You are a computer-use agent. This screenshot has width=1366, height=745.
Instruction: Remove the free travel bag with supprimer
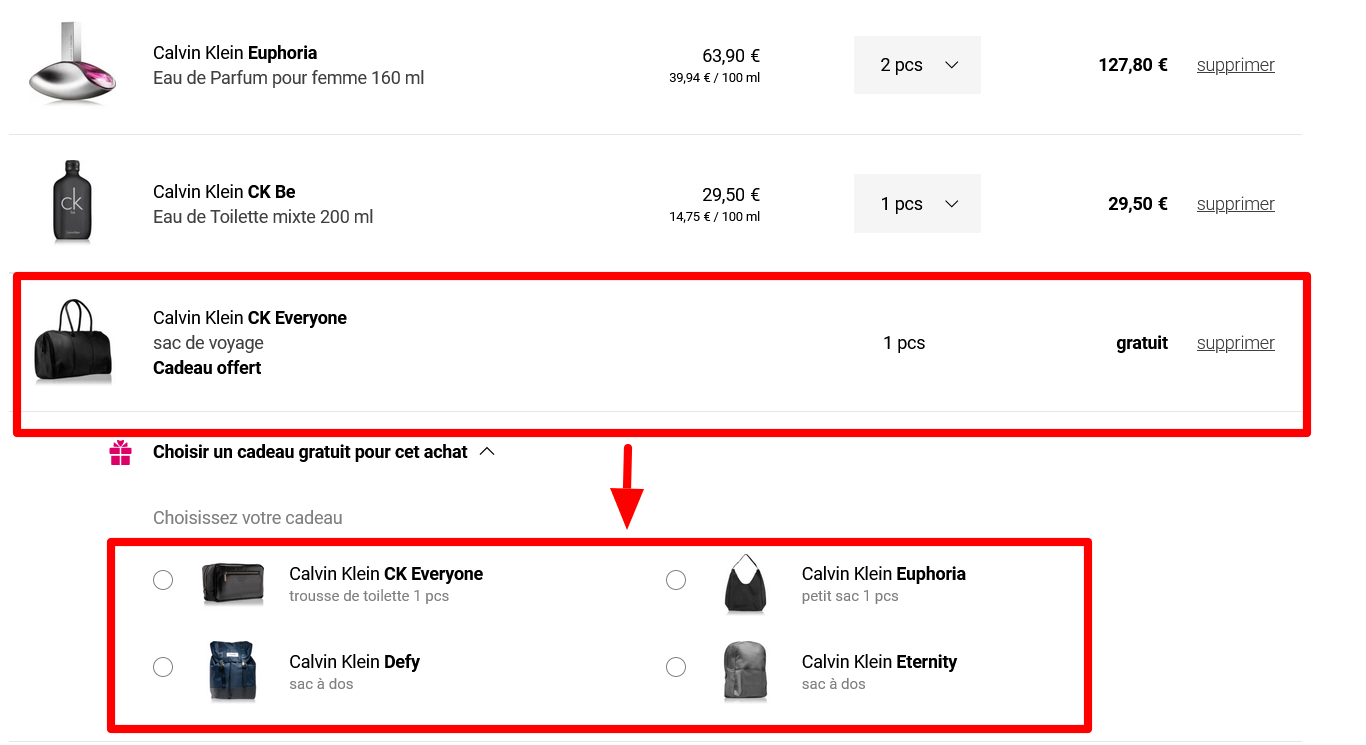tap(1235, 343)
